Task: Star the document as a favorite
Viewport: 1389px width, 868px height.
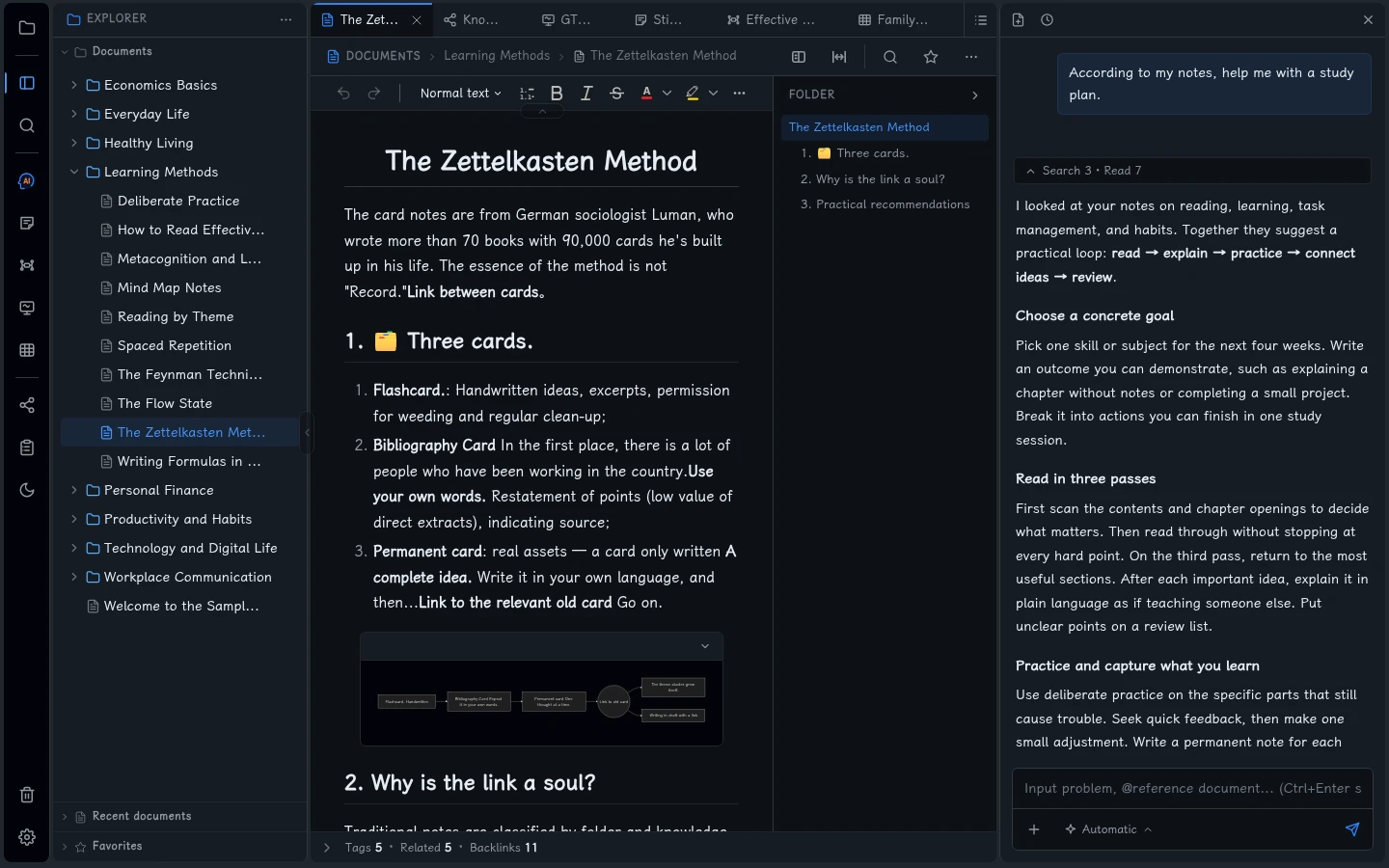Action: click(x=931, y=57)
